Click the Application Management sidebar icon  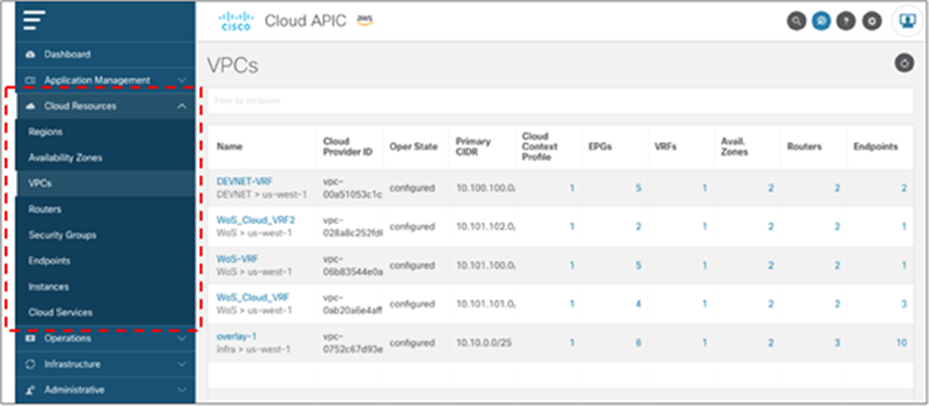[32, 80]
